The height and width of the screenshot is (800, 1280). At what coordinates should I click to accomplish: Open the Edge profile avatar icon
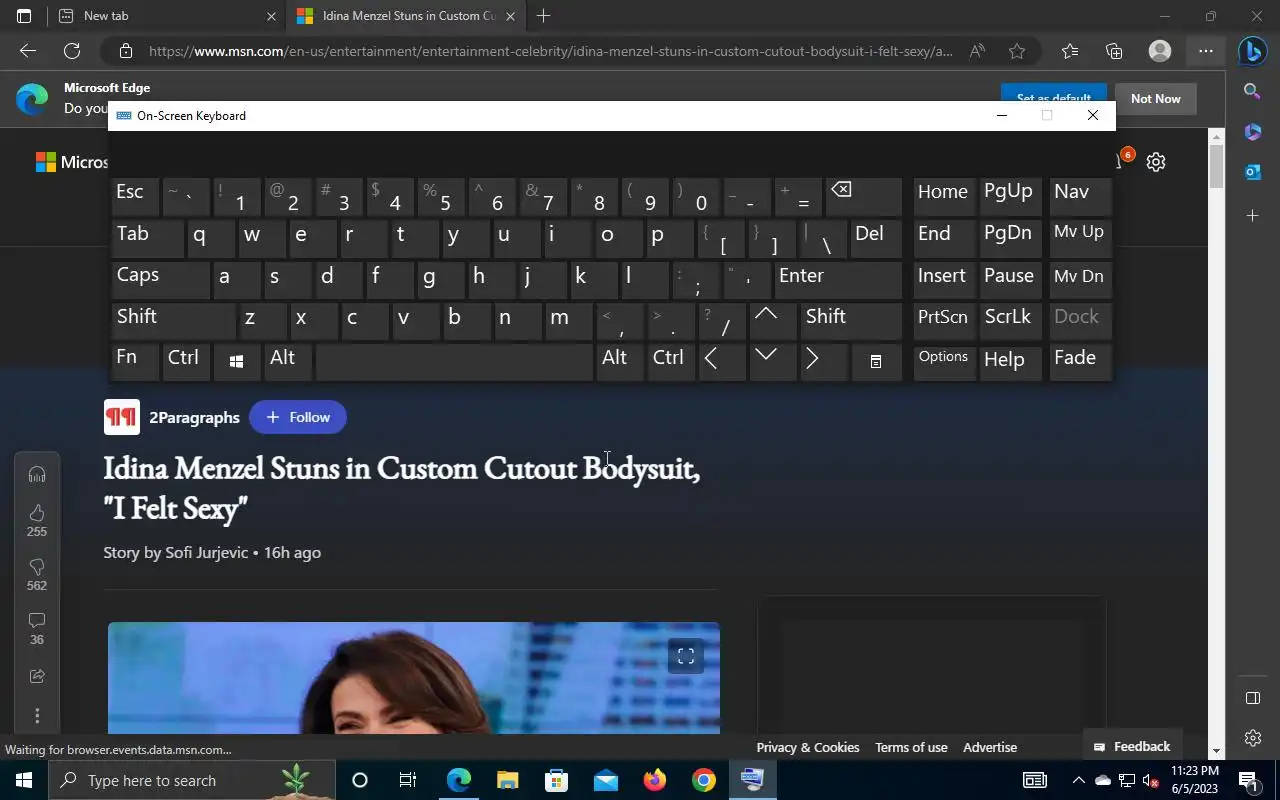coord(1160,51)
